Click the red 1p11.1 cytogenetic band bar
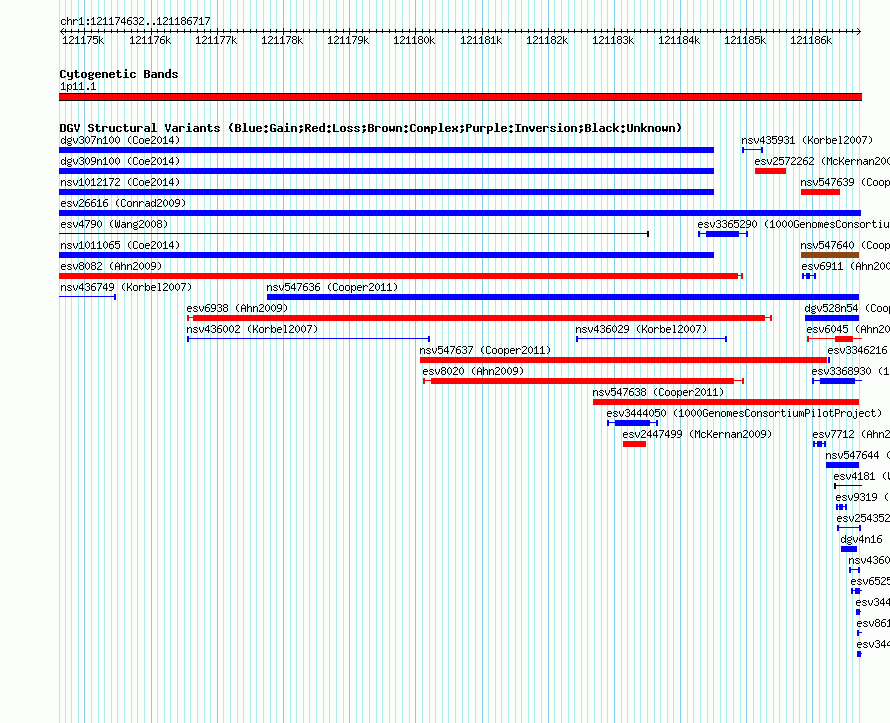Screen dimensions: 890x723 coord(460,97)
